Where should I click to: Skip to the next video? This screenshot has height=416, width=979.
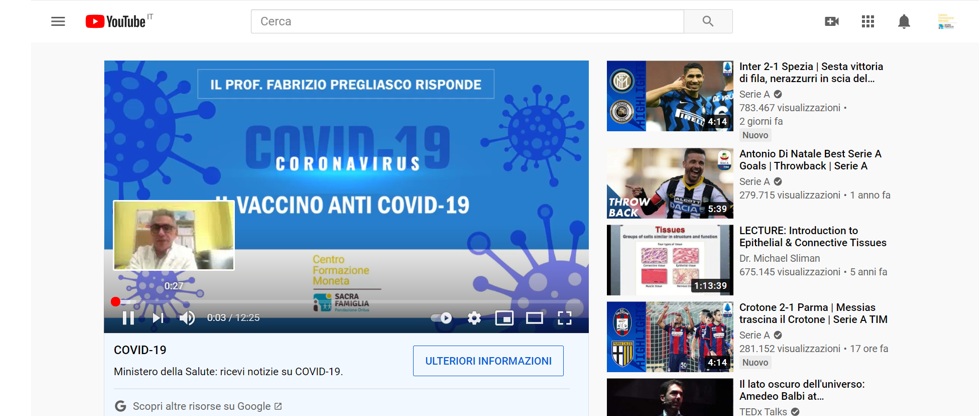pyautogui.click(x=158, y=318)
